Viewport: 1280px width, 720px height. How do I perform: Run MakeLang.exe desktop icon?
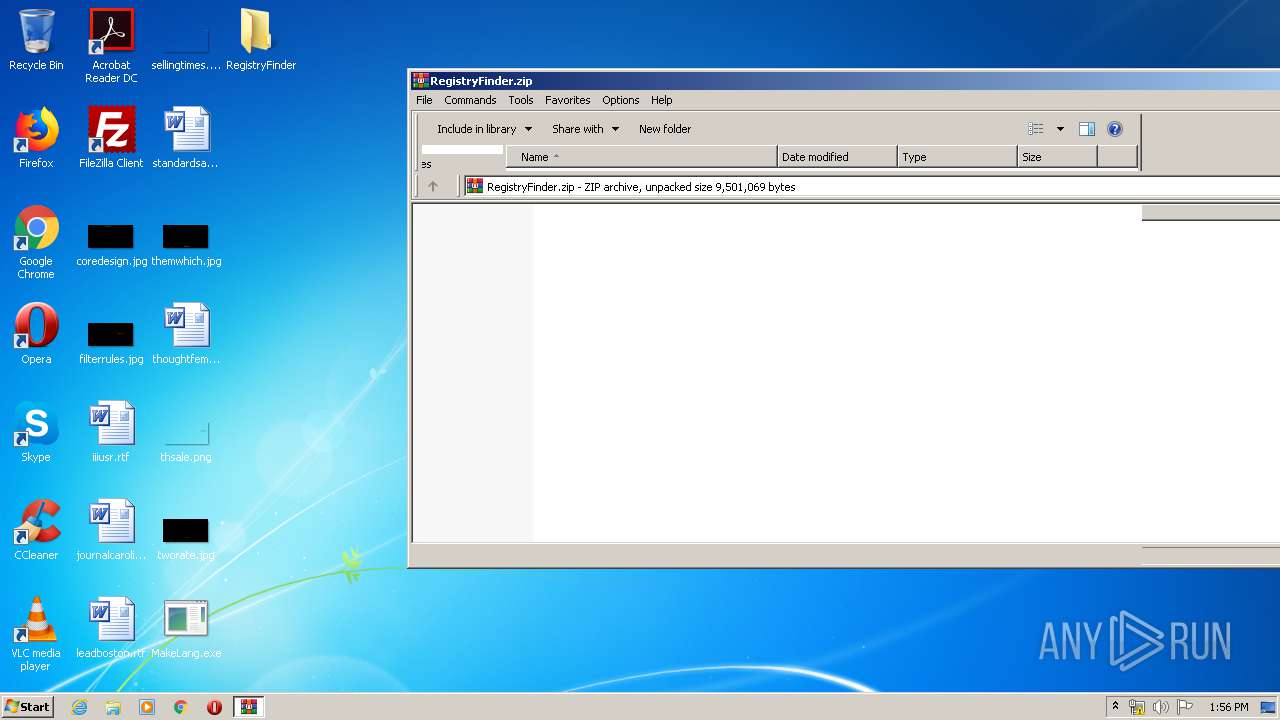pyautogui.click(x=186, y=629)
